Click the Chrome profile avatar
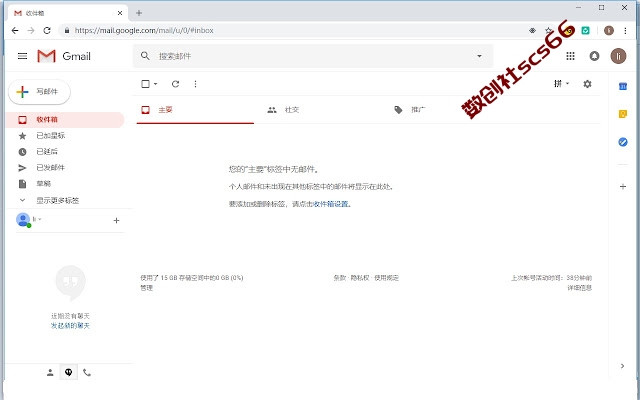Screen dimensions: 640x400 click(609, 30)
